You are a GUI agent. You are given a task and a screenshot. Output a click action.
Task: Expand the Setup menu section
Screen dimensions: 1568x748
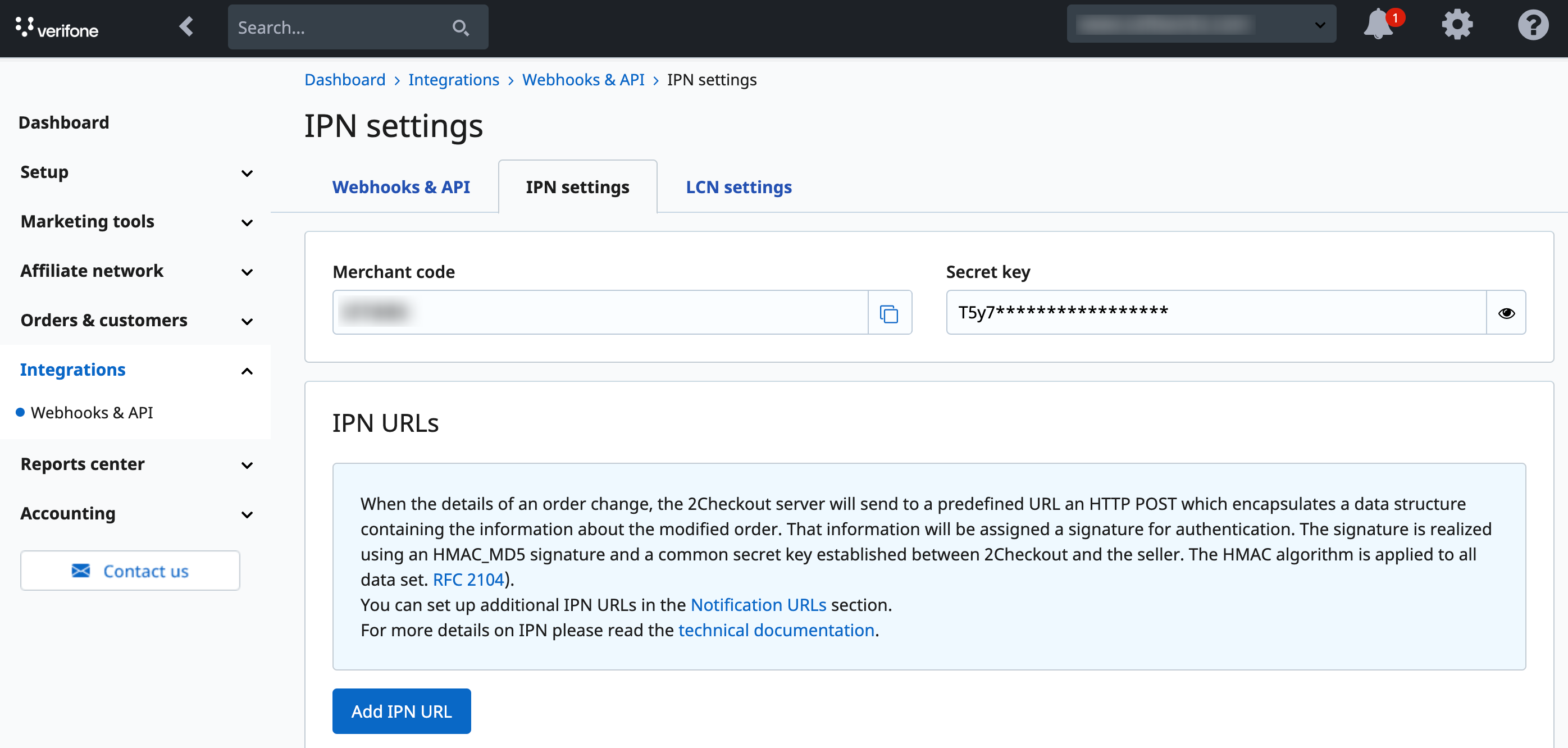[x=136, y=172]
